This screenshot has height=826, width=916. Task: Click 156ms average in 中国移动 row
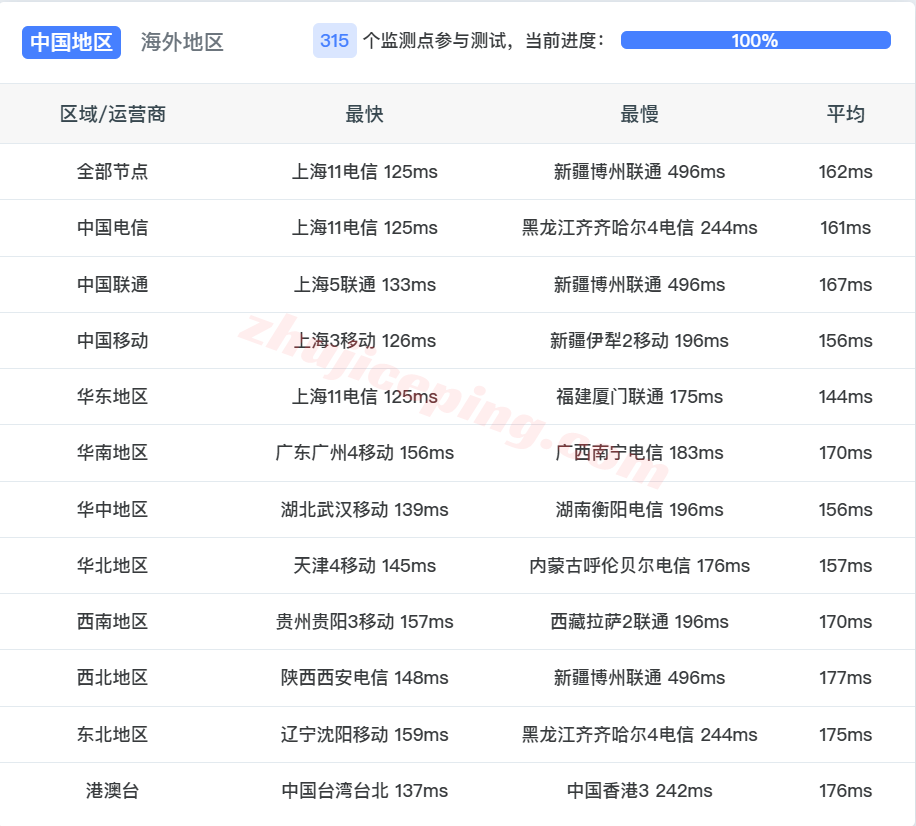845,341
